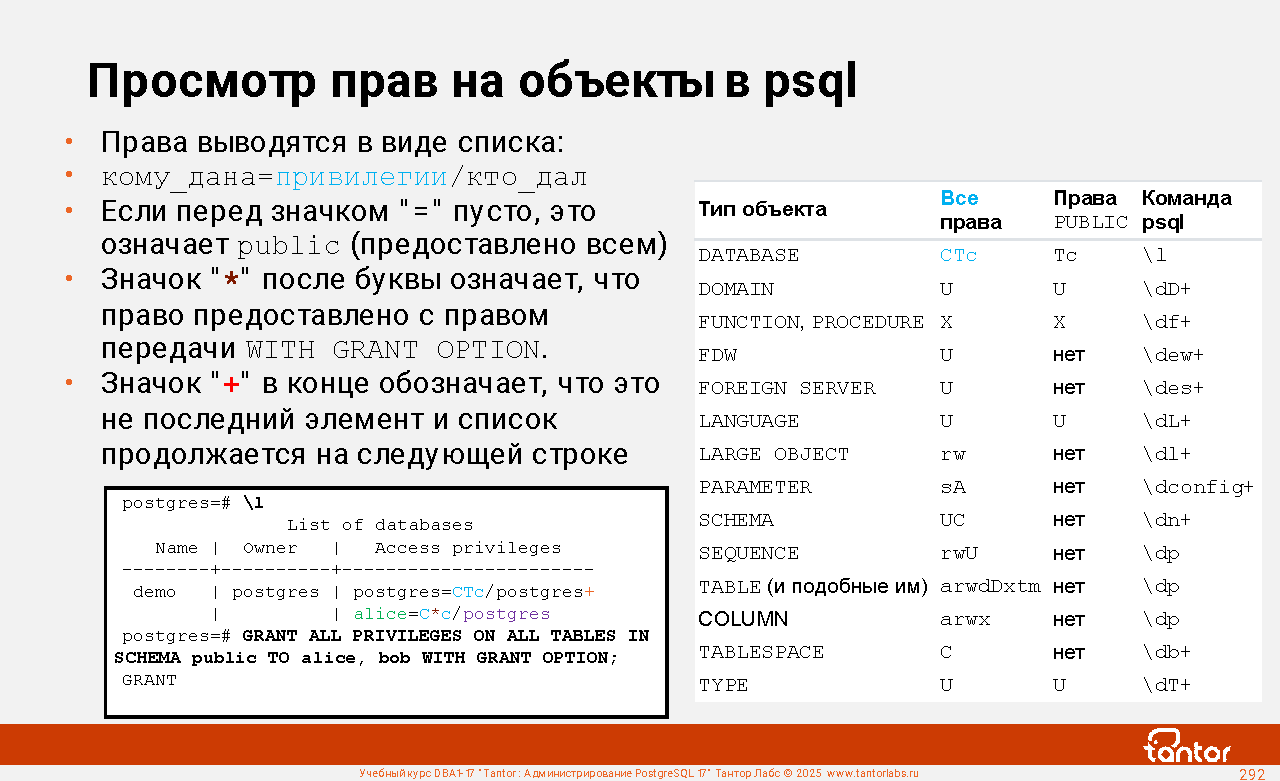Click the slide title "Просмотр прав на объекты в psql"
This screenshot has width=1280, height=781.
click(472, 83)
